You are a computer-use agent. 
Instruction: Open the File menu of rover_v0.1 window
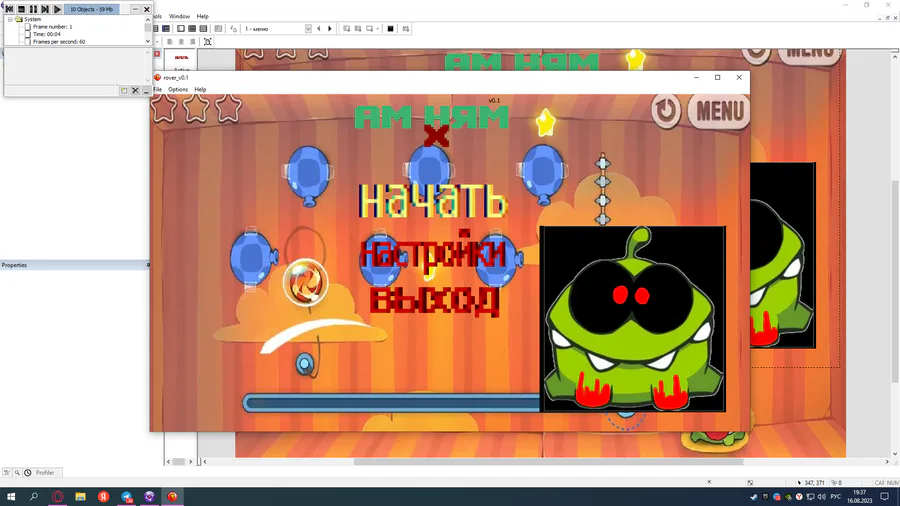157,89
